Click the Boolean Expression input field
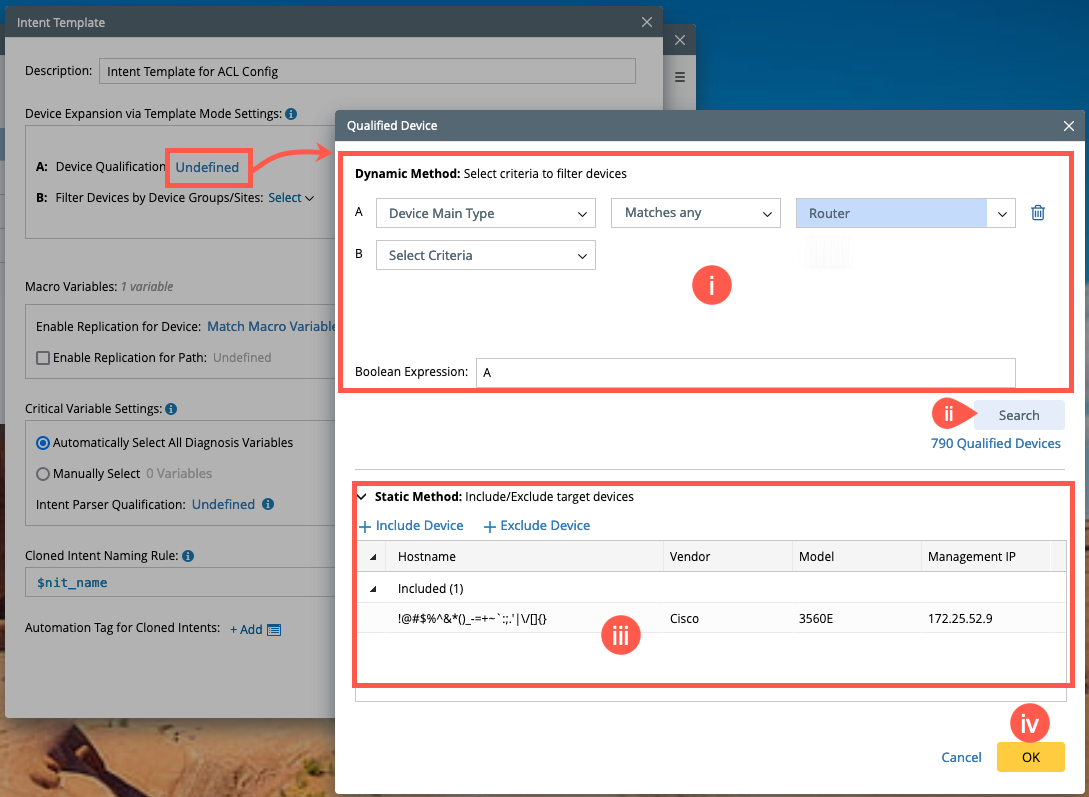The width and height of the screenshot is (1089, 797). point(745,372)
